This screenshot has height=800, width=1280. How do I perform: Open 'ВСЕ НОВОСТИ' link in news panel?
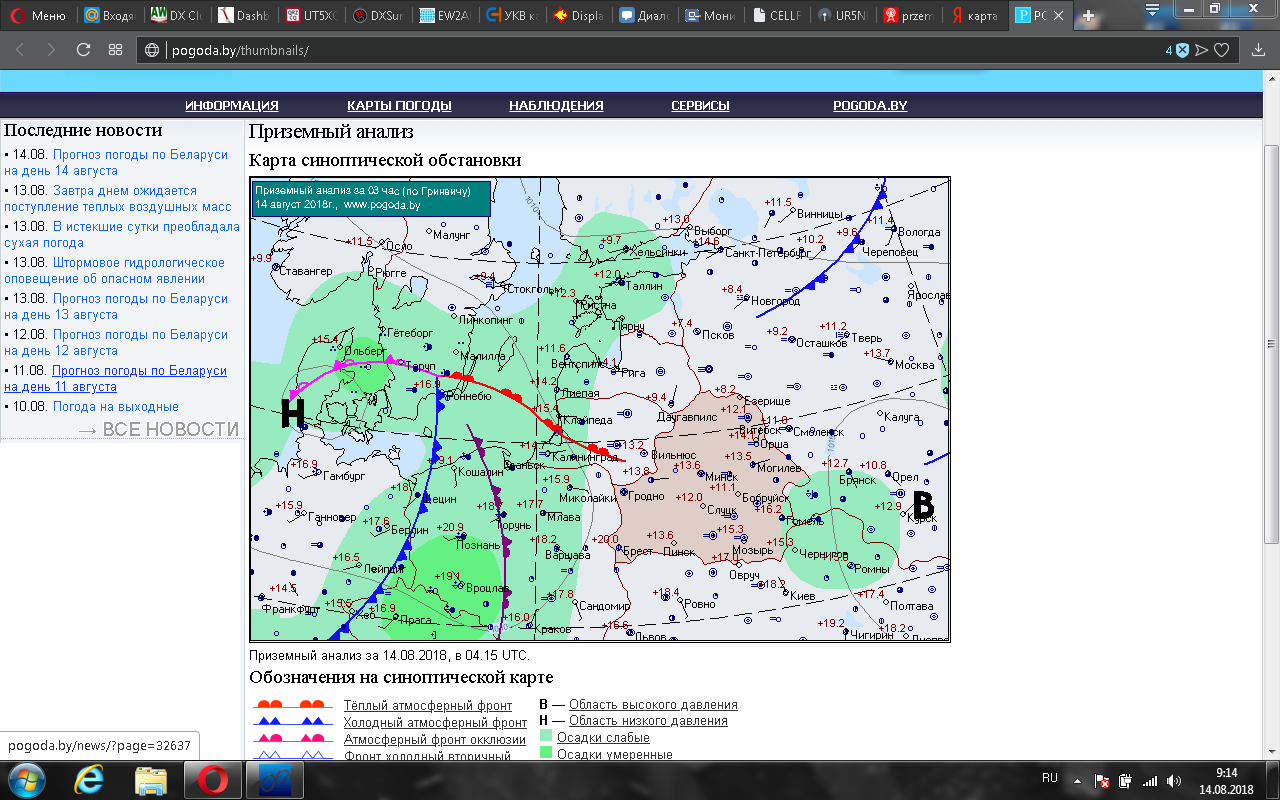158,429
